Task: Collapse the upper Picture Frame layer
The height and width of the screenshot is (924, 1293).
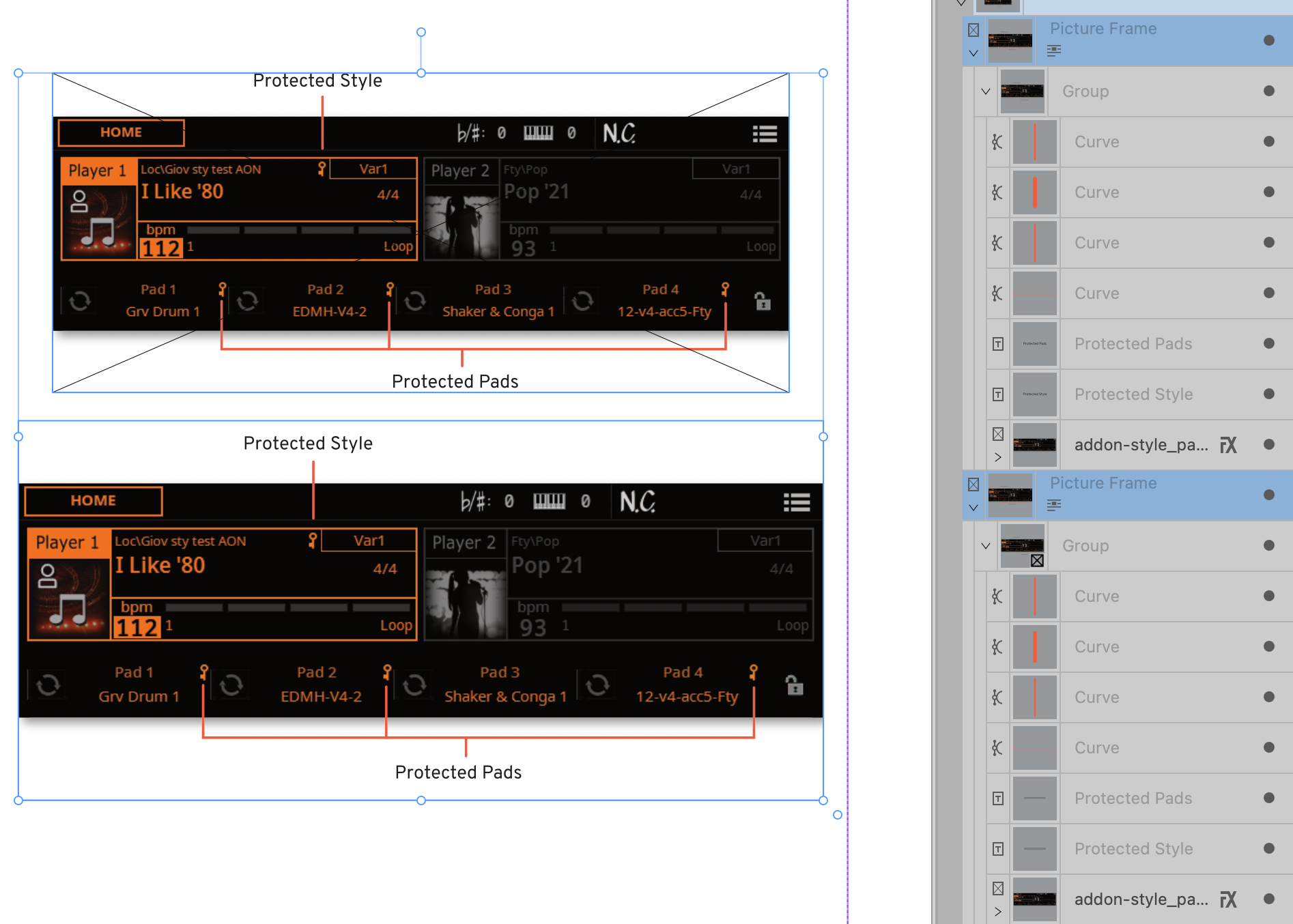Action: click(x=974, y=53)
